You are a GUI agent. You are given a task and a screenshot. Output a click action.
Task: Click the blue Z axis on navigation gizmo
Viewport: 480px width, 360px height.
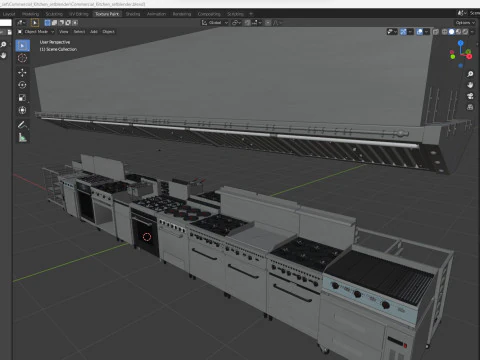[x=461, y=43]
